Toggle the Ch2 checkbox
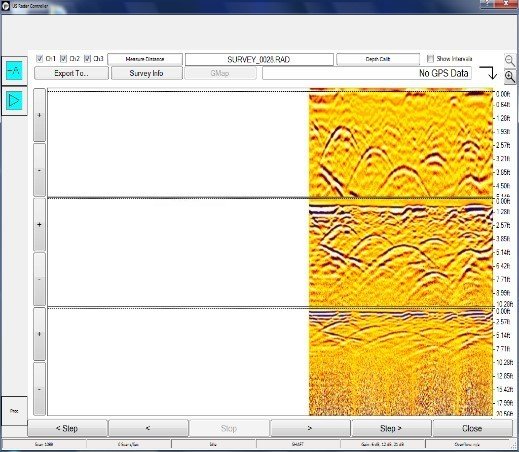The width and height of the screenshot is (519, 452). tap(63, 59)
